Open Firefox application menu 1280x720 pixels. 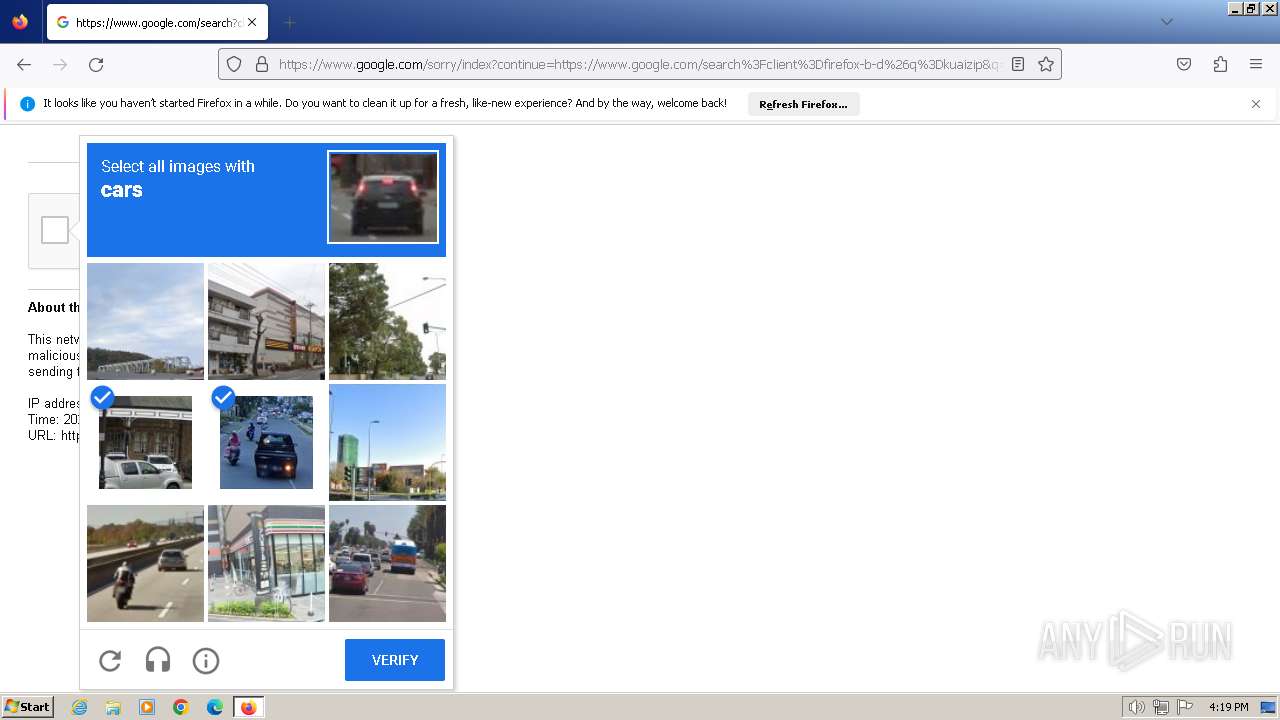tap(1256, 64)
